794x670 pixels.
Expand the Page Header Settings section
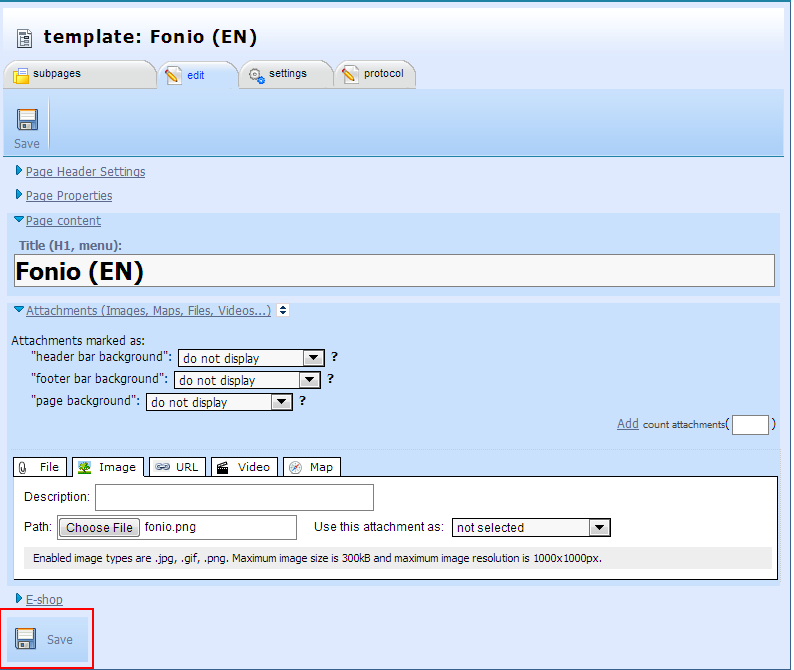[85, 172]
